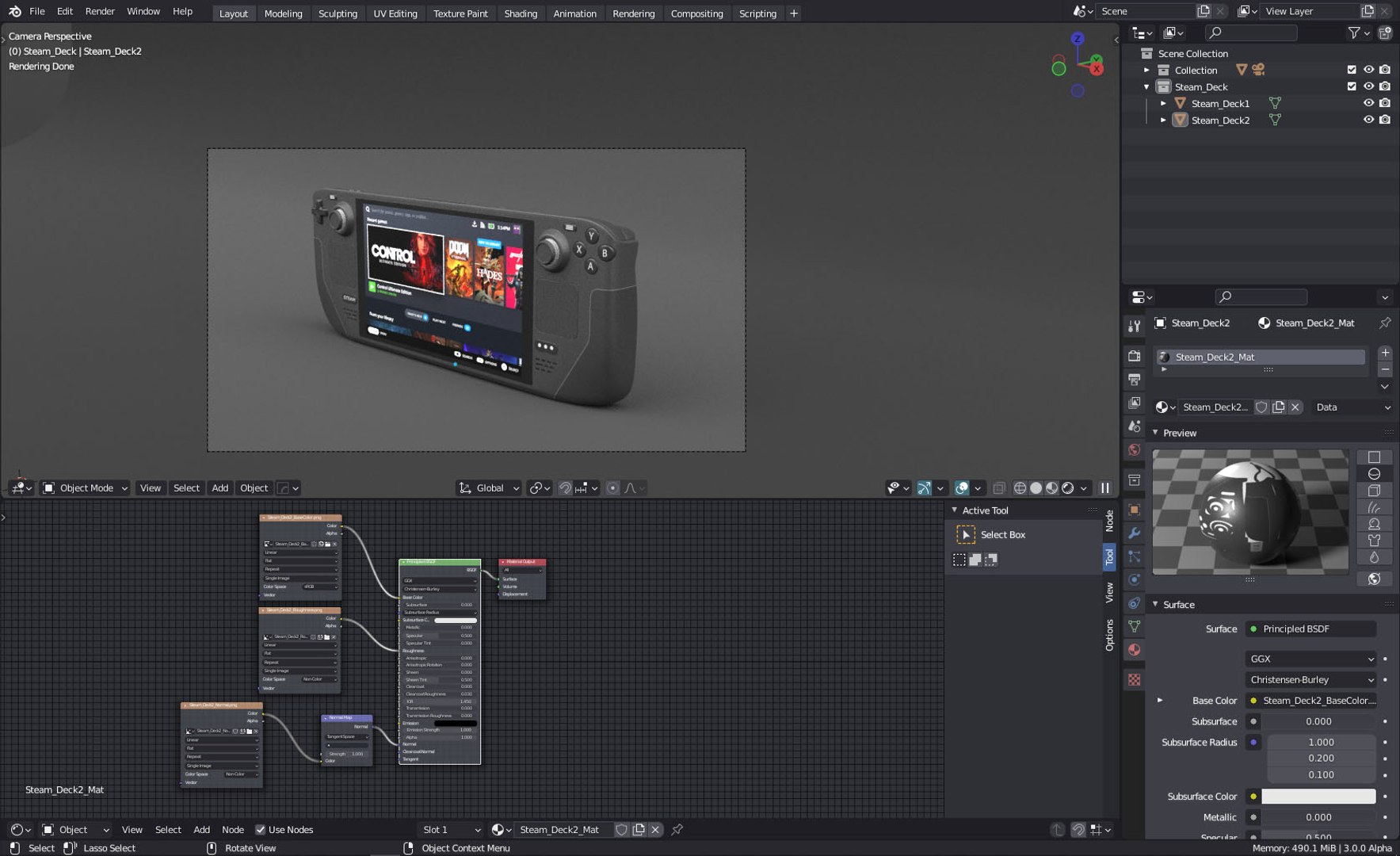
Task: Click Base Color texture link button
Action: point(1310,701)
